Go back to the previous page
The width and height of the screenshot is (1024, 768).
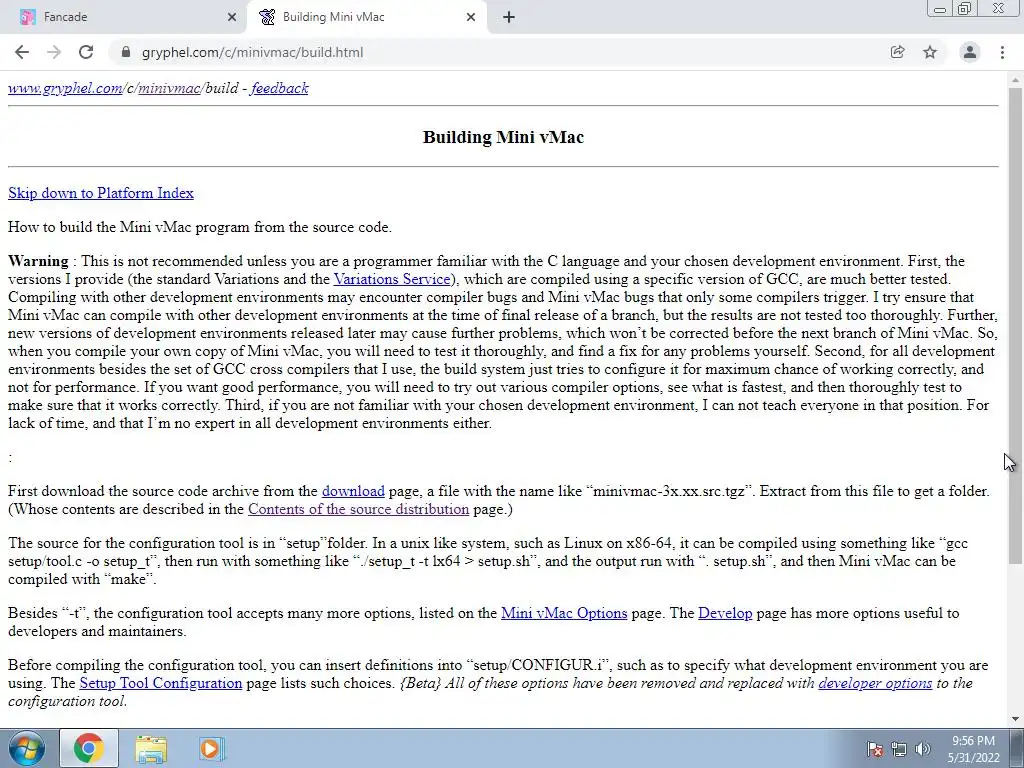click(x=22, y=52)
